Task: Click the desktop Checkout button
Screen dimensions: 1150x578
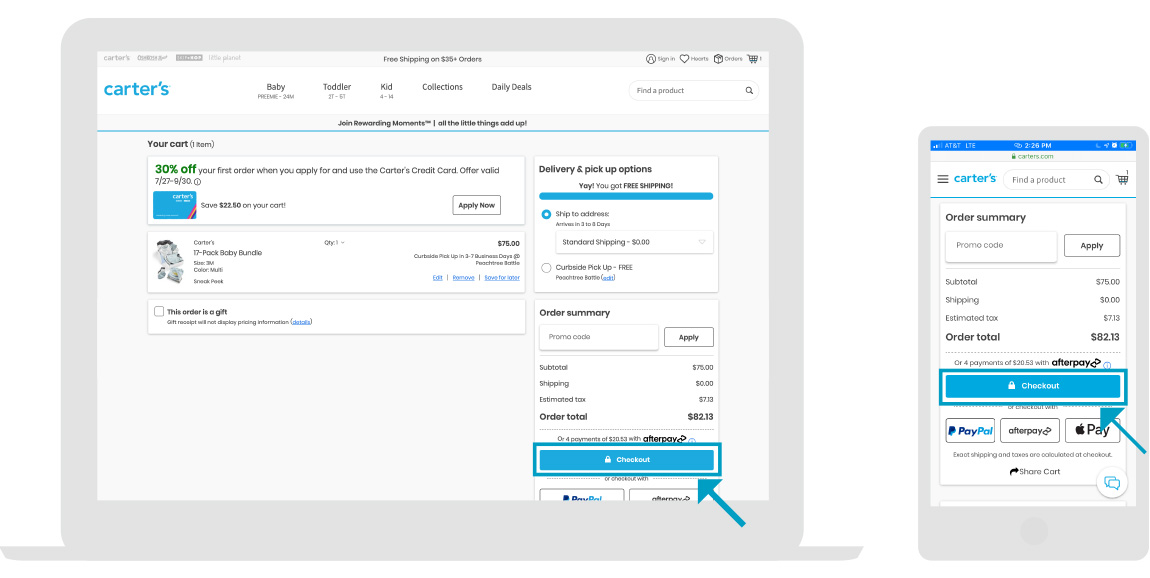Action: point(627,460)
